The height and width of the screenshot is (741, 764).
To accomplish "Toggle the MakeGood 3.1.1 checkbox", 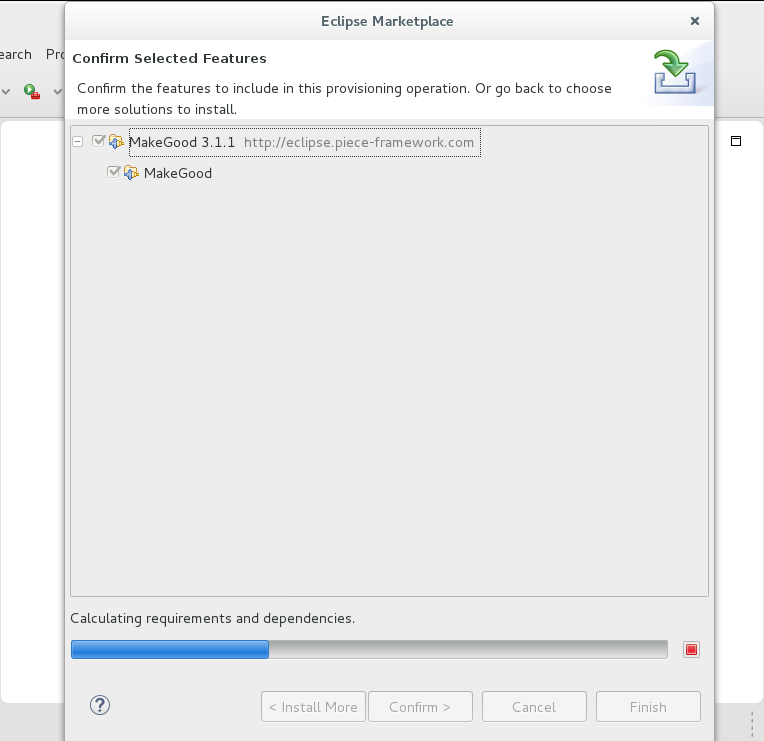I will coord(98,142).
